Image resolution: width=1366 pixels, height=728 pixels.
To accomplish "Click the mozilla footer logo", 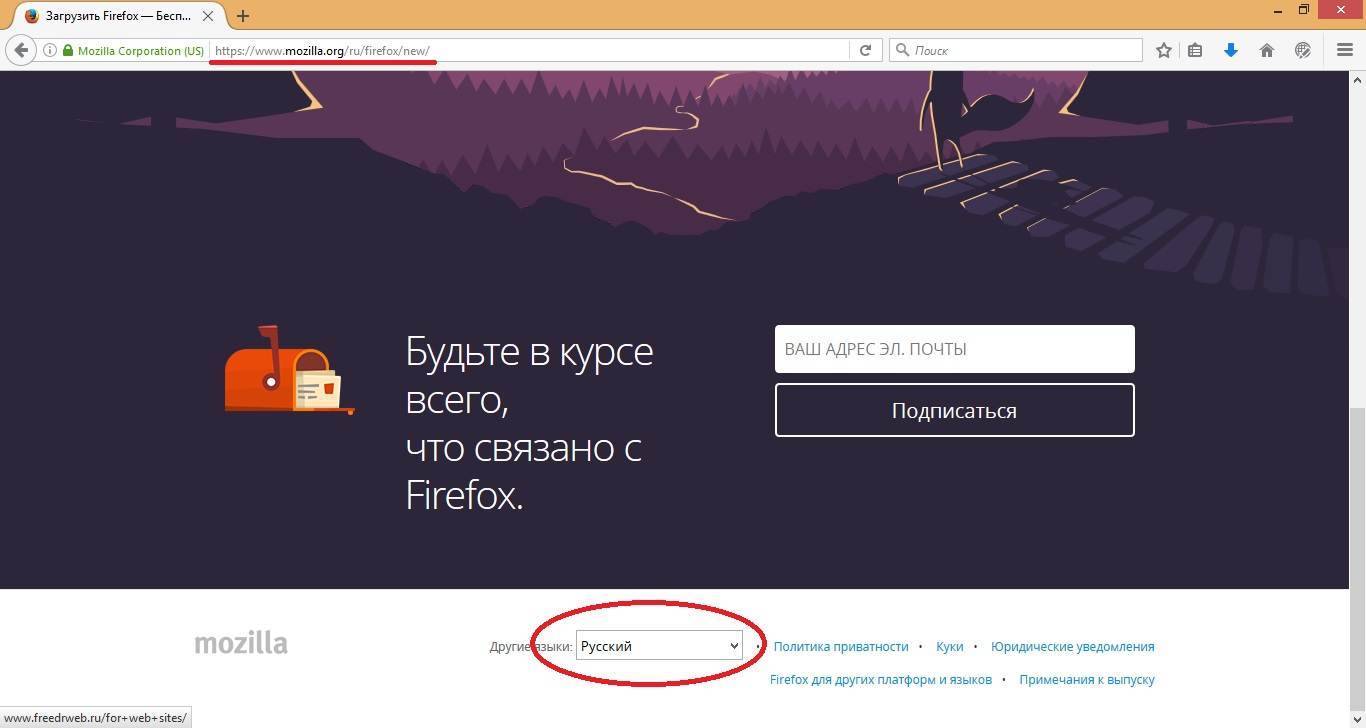I will coord(241,643).
